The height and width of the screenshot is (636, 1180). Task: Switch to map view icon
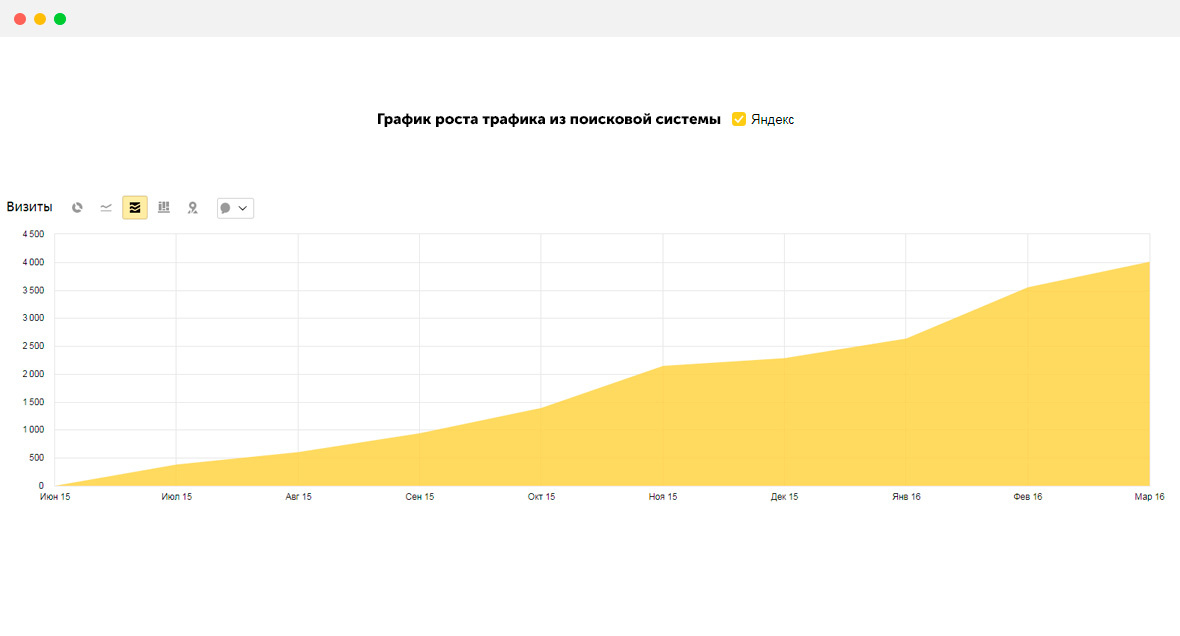pyautogui.click(x=193, y=208)
